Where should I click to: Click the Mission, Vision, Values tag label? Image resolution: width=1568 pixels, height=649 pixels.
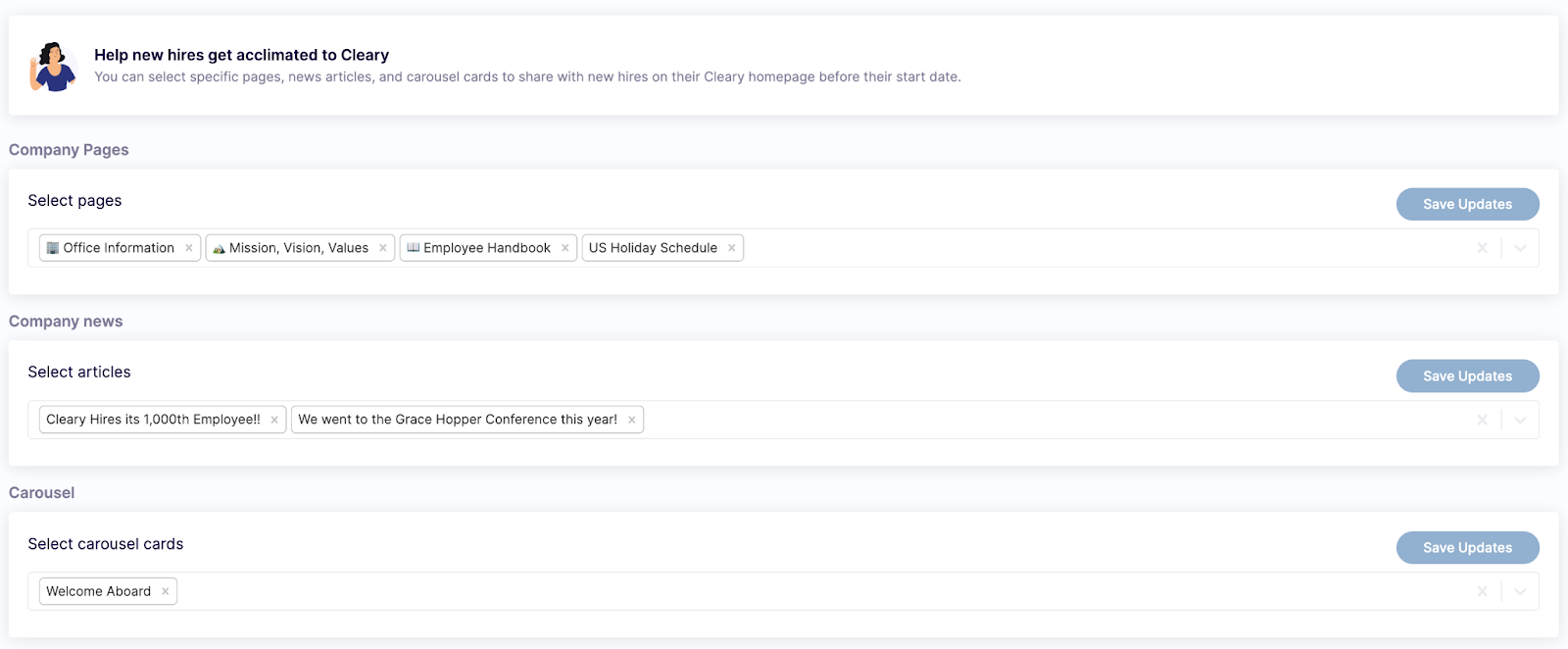coord(299,248)
